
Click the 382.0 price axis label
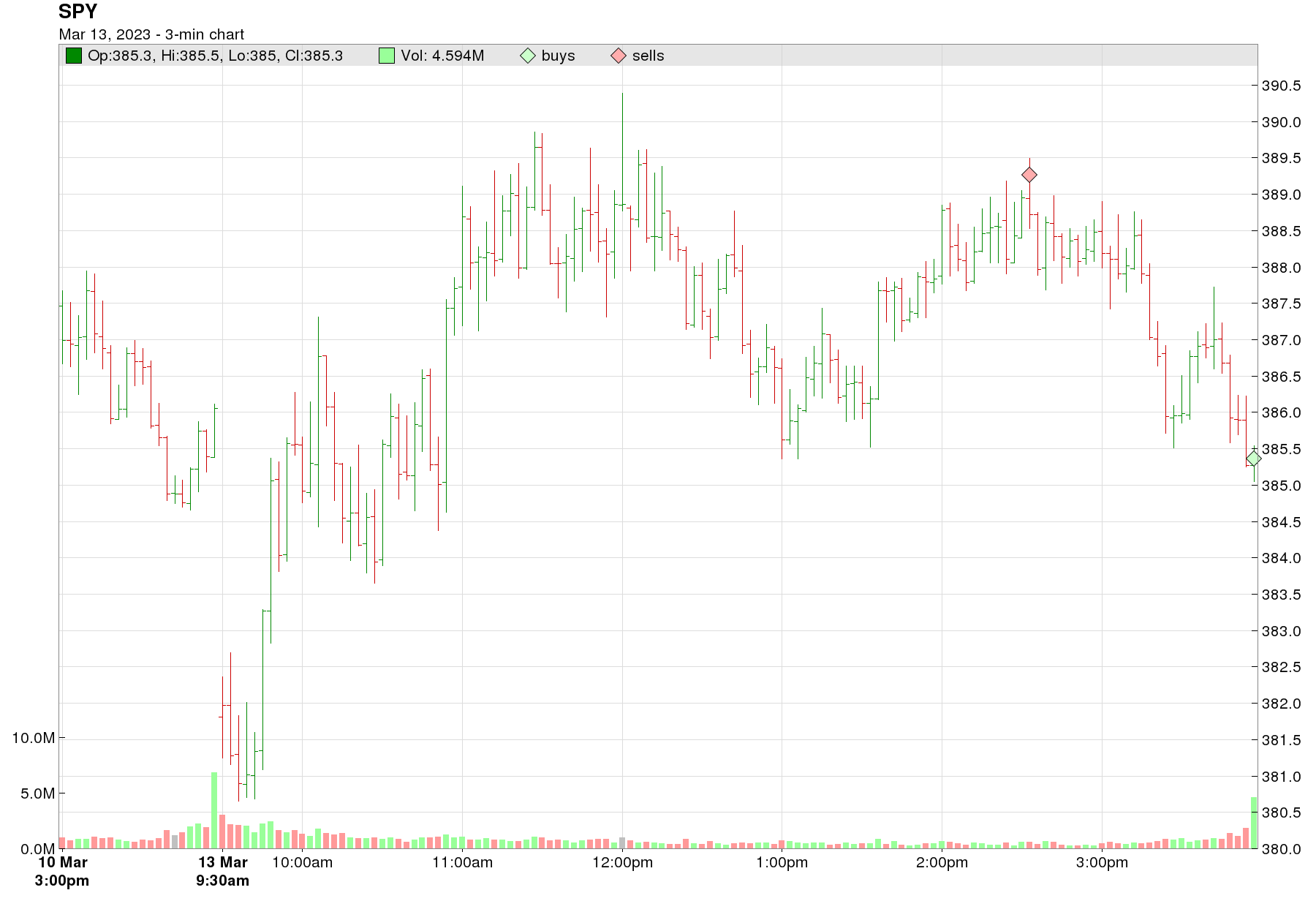pos(1282,704)
